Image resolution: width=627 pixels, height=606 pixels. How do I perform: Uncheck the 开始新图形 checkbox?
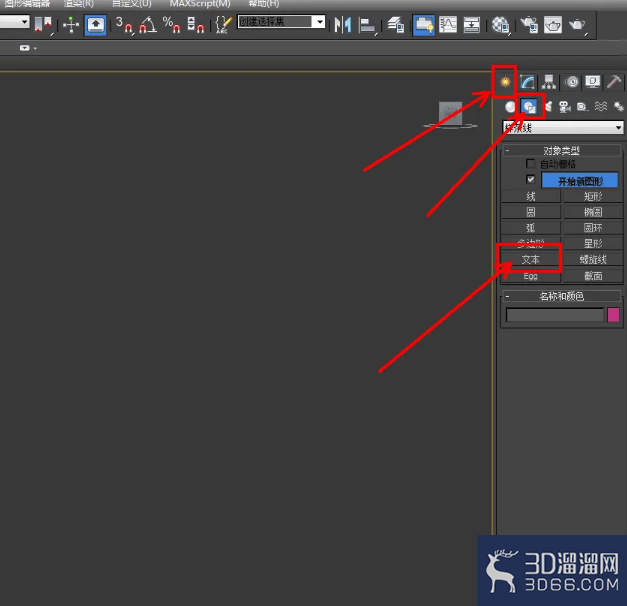click(x=530, y=179)
